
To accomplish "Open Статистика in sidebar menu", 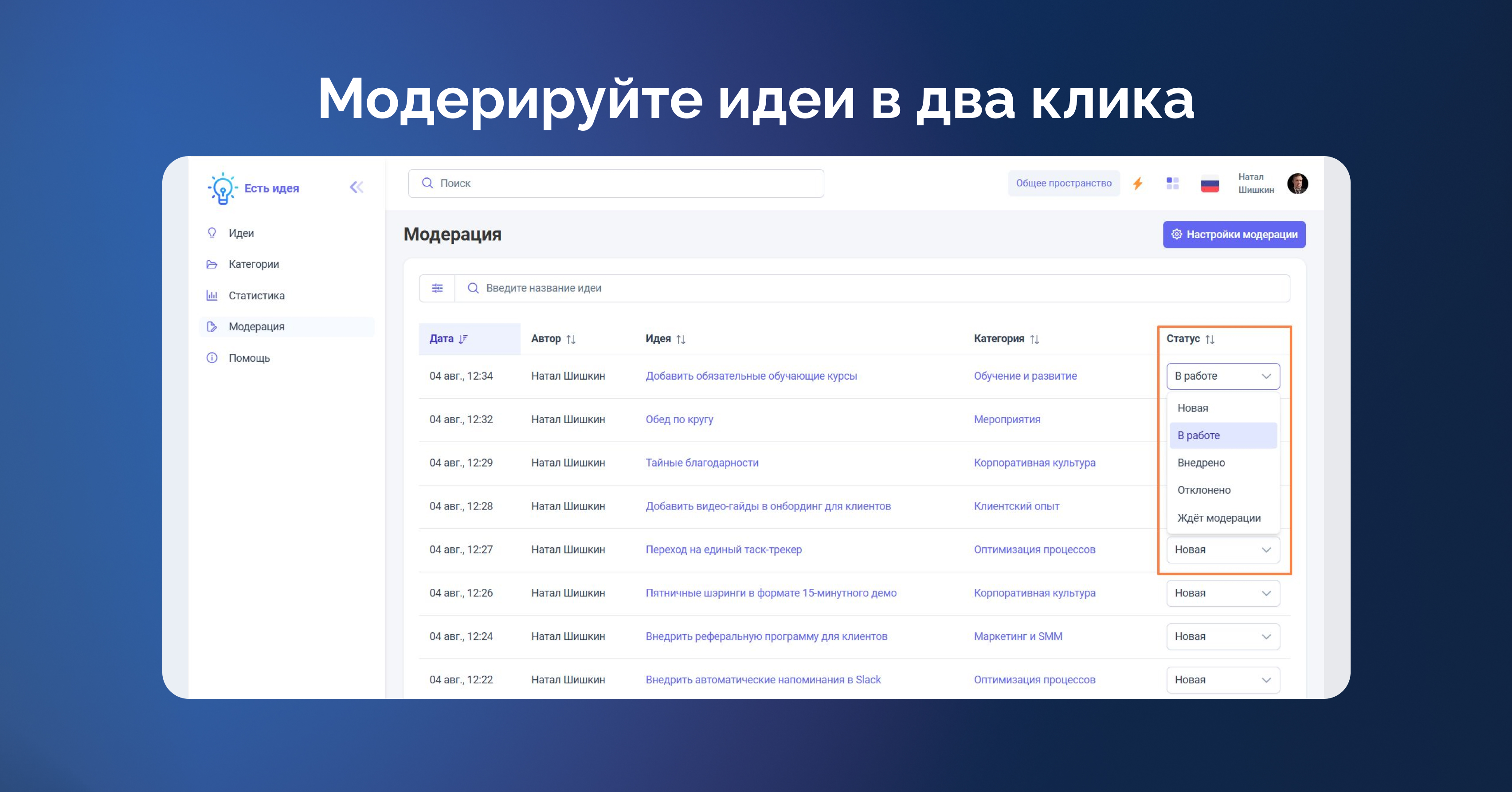I will pos(256,296).
